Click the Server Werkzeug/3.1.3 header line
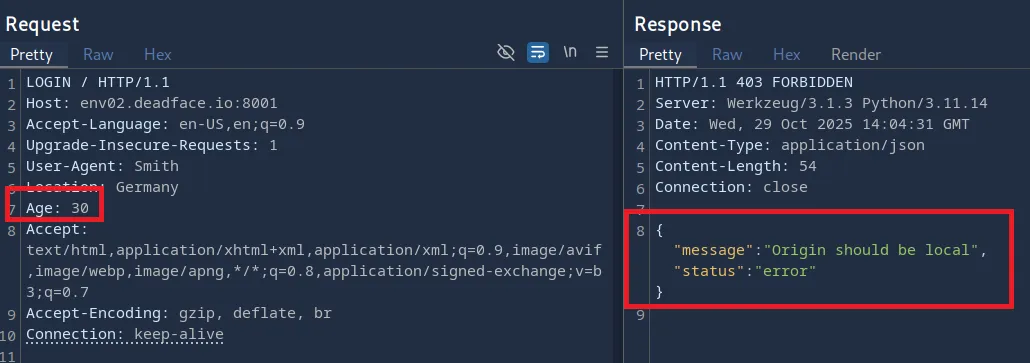The height and width of the screenshot is (363, 1030). (821, 104)
